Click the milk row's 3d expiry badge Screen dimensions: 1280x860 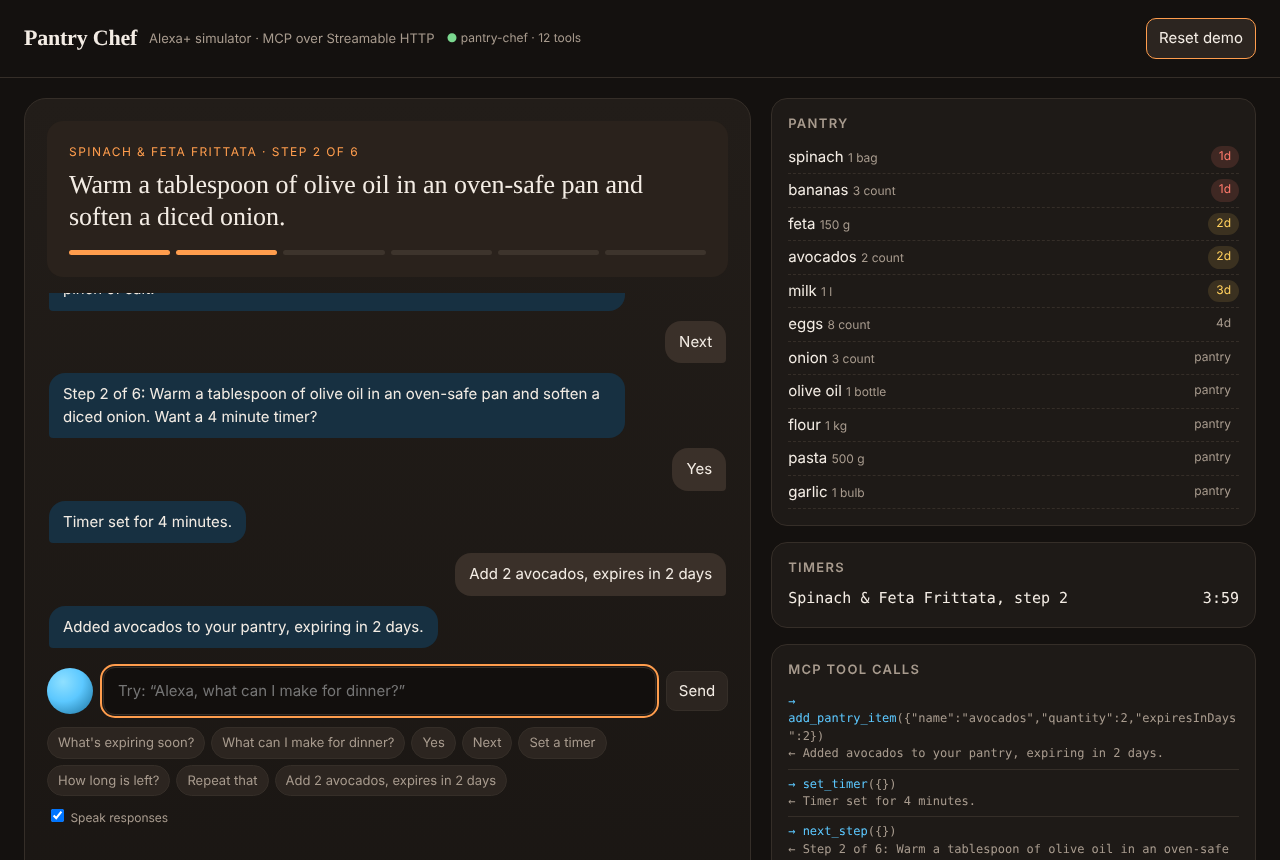click(1223, 291)
